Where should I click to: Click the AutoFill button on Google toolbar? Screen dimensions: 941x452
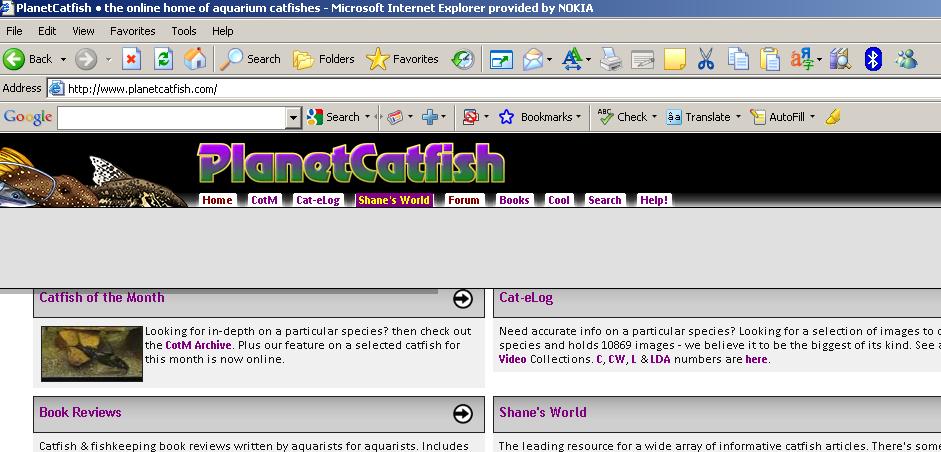[778, 117]
